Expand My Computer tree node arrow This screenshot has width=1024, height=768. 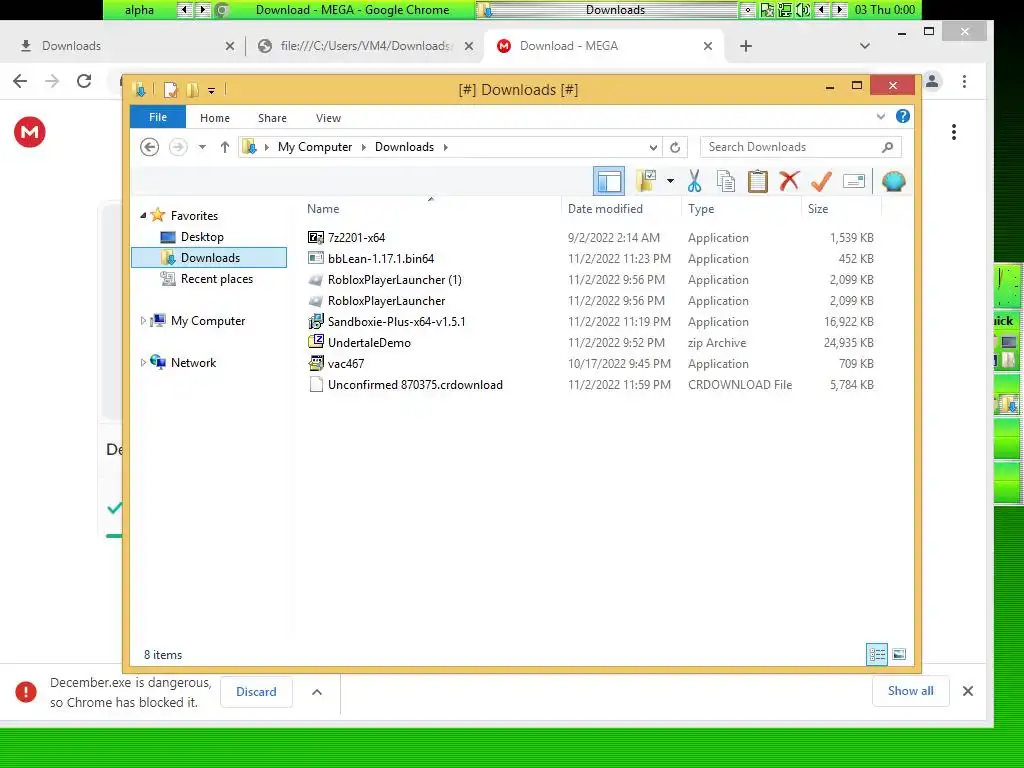(x=143, y=321)
